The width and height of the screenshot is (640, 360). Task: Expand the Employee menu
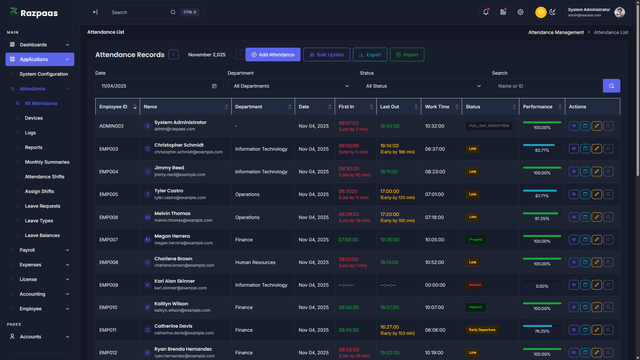click(40, 309)
